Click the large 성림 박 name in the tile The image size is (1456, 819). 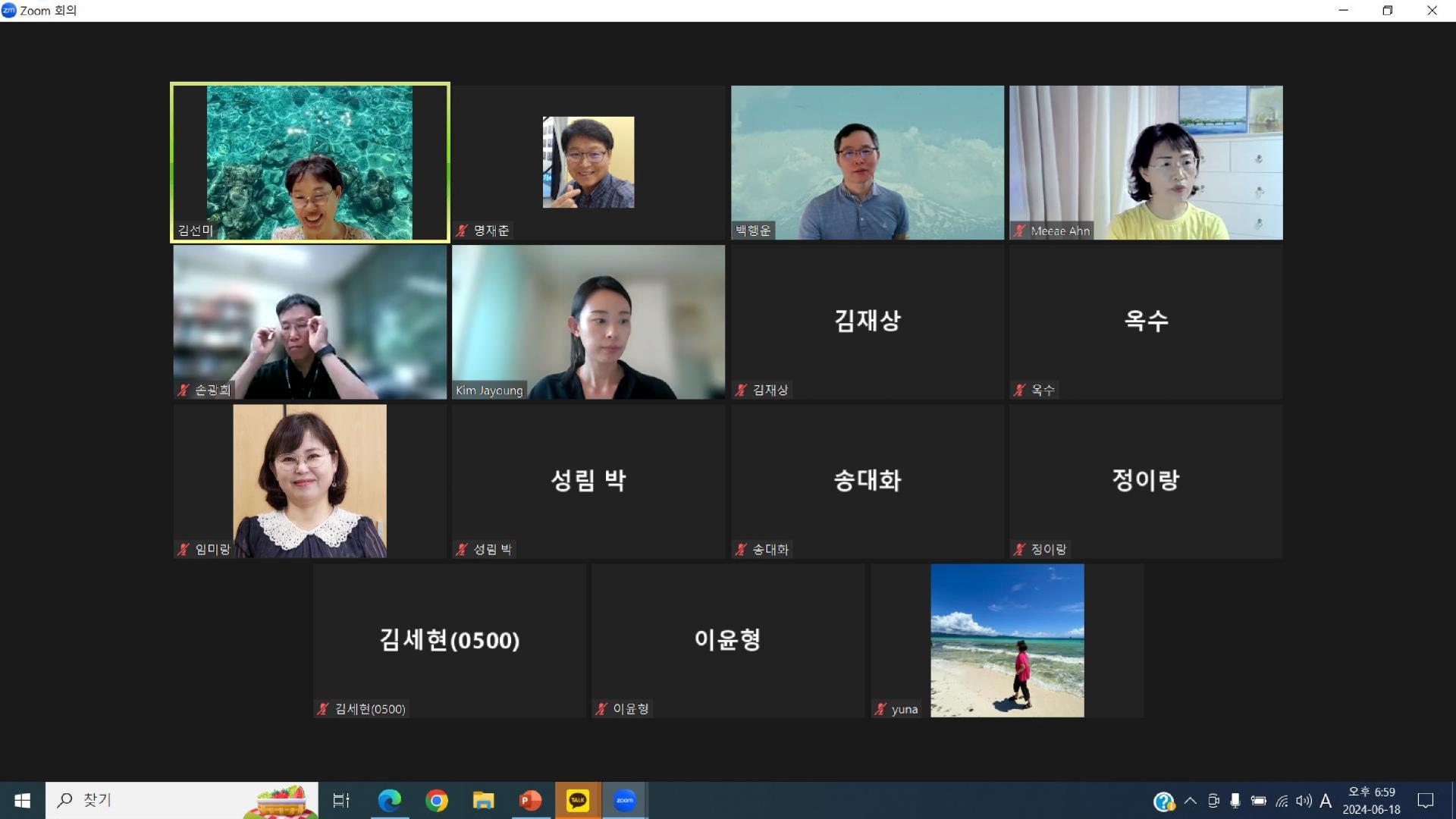588,480
